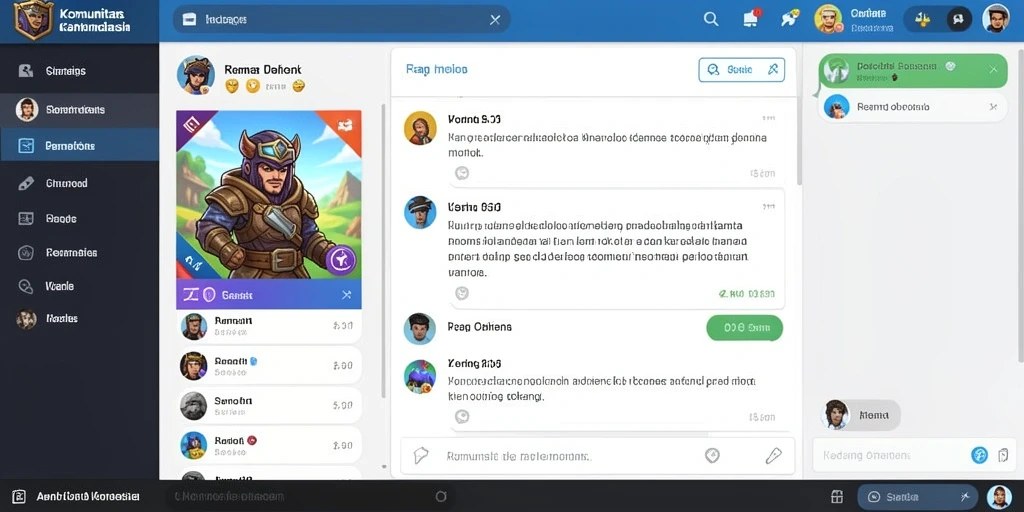This screenshot has height=512, width=1024.
Task: Click tag icon left of message input
Action: click(x=421, y=455)
